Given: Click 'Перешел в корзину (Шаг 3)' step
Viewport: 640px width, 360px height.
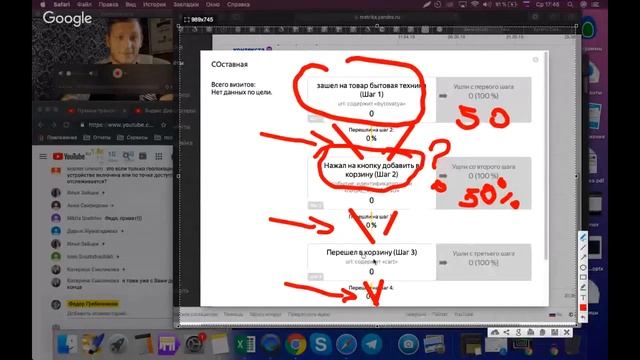Looking at the screenshot, I should click(371, 262).
